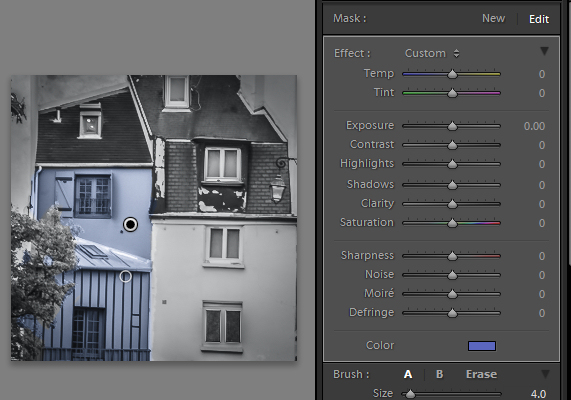Select the inactive grey brush pin
571x400 pixels.
125,277
